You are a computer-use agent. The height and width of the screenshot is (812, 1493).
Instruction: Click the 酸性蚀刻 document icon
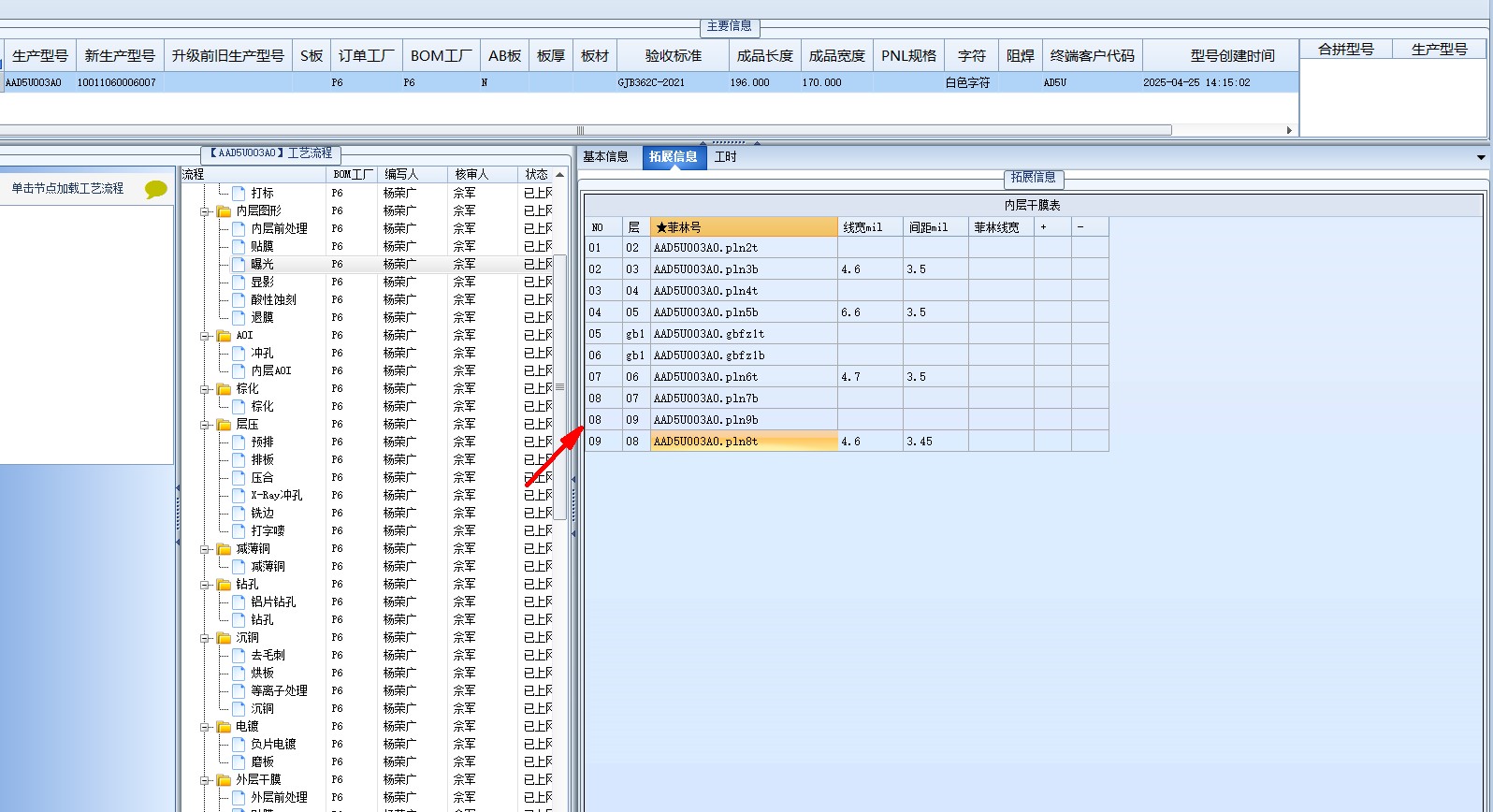[x=239, y=300]
